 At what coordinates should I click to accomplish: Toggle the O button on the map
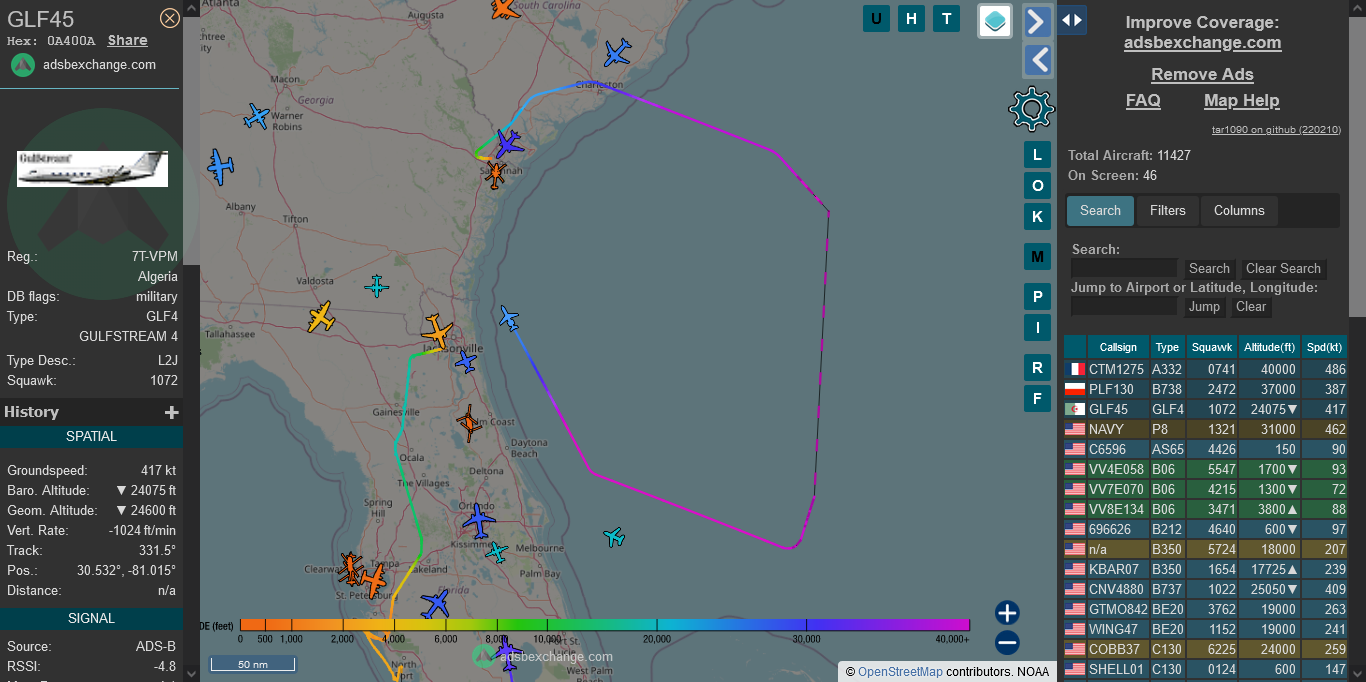point(1037,186)
